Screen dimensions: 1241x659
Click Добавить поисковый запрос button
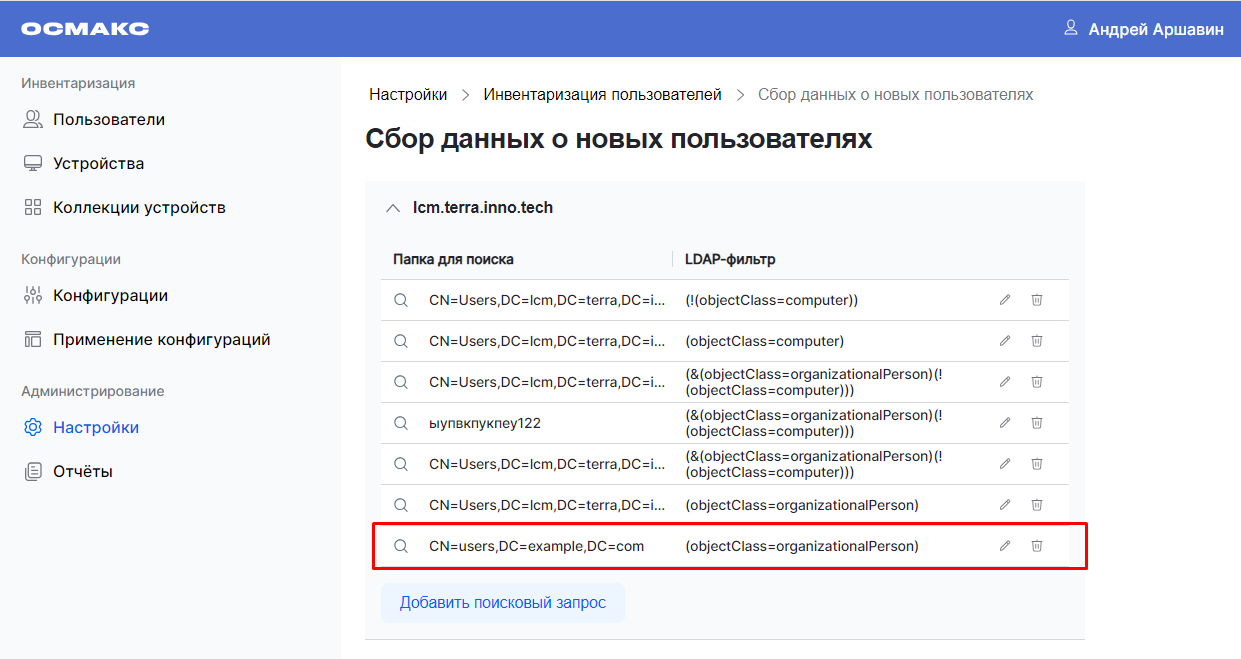(x=502, y=602)
